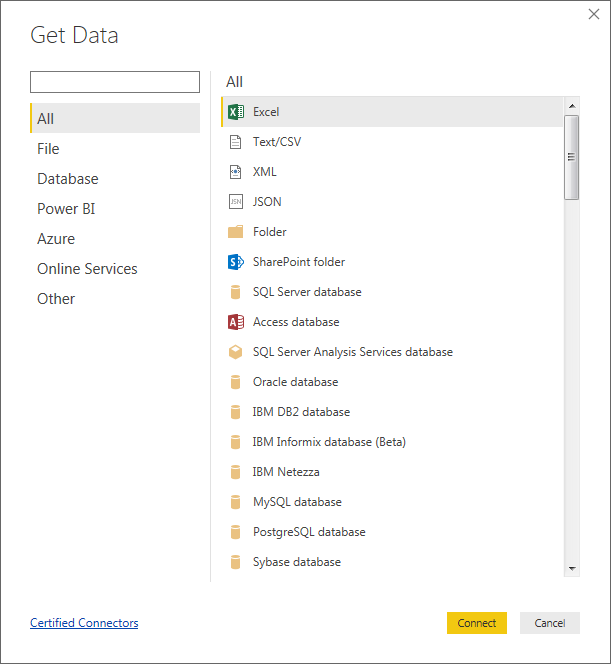This screenshot has height=664, width=611.
Task: Choose PostgreSQL database label
Action: tap(309, 532)
